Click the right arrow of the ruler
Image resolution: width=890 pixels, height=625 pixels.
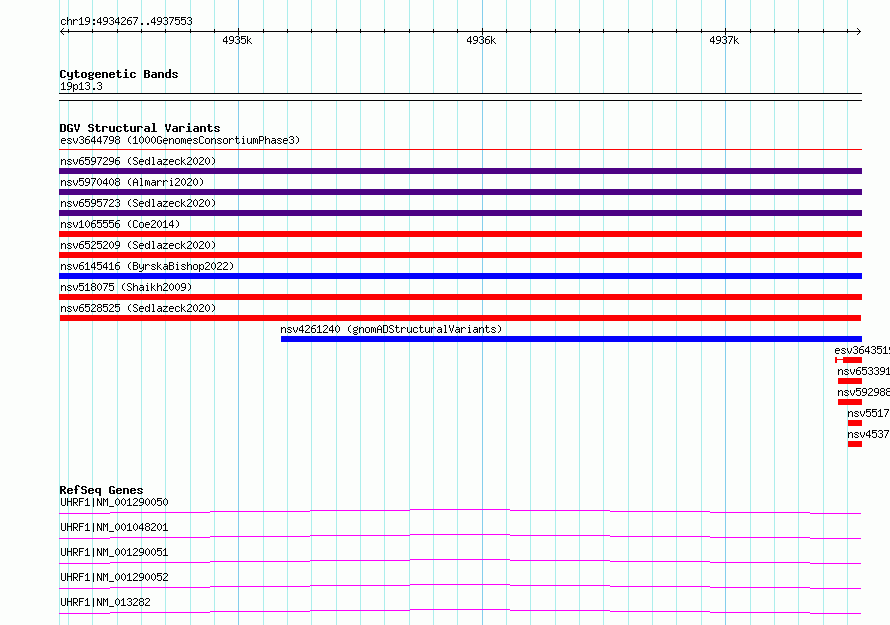click(x=858, y=32)
